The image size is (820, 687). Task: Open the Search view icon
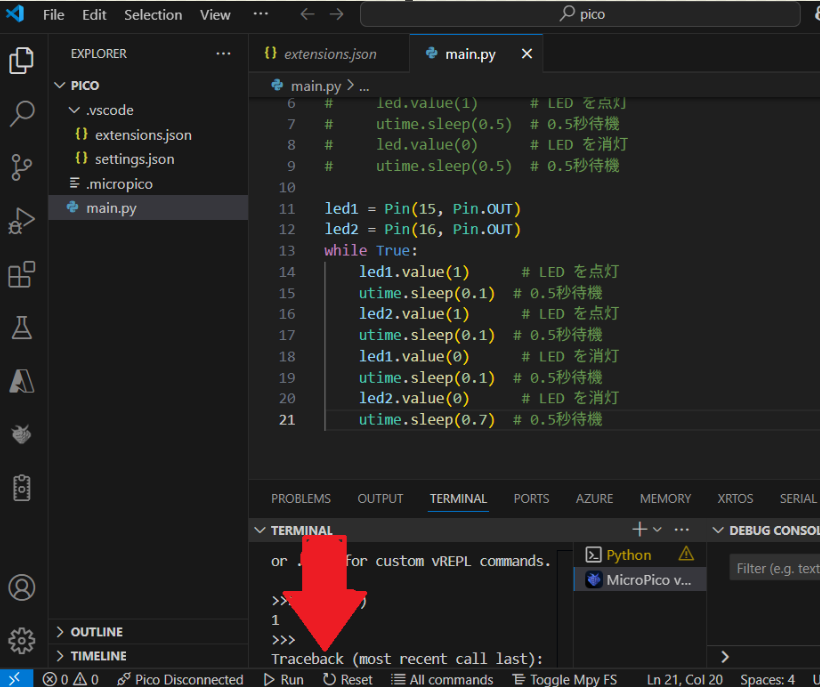(x=21, y=113)
